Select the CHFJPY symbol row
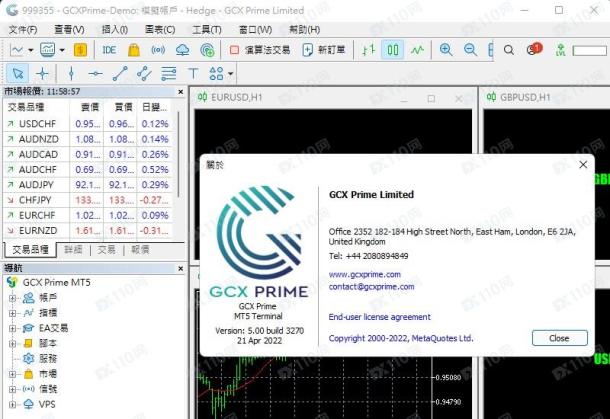Image resolution: width=610 pixels, height=419 pixels. tap(88, 200)
